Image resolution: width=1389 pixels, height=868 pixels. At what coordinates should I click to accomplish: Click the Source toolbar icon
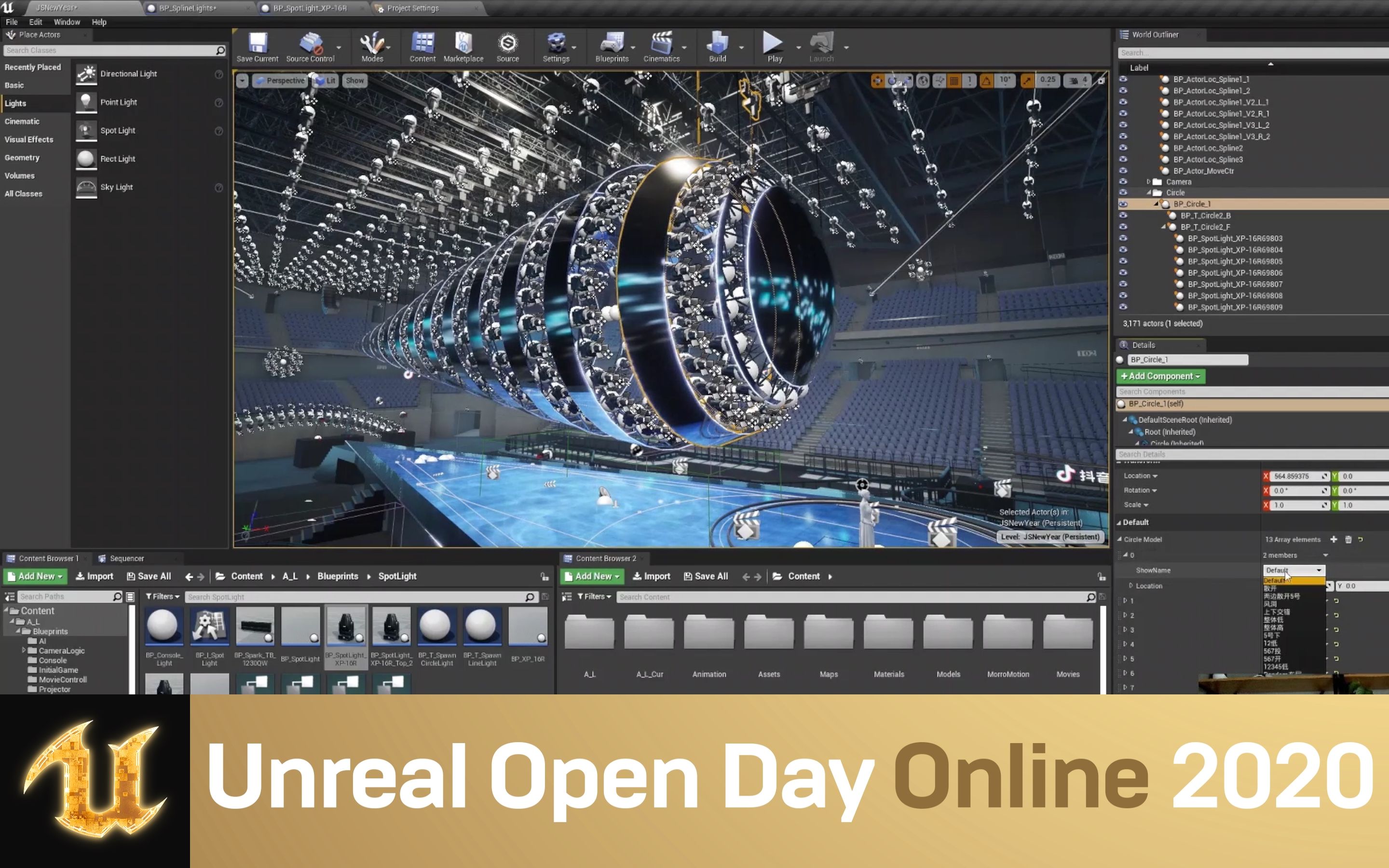point(507,47)
